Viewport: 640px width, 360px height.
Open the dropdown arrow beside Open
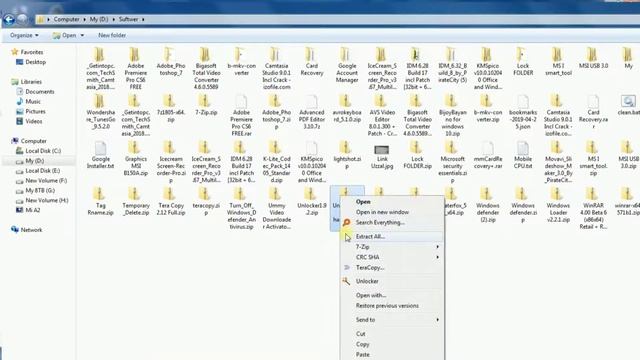pos(82,36)
